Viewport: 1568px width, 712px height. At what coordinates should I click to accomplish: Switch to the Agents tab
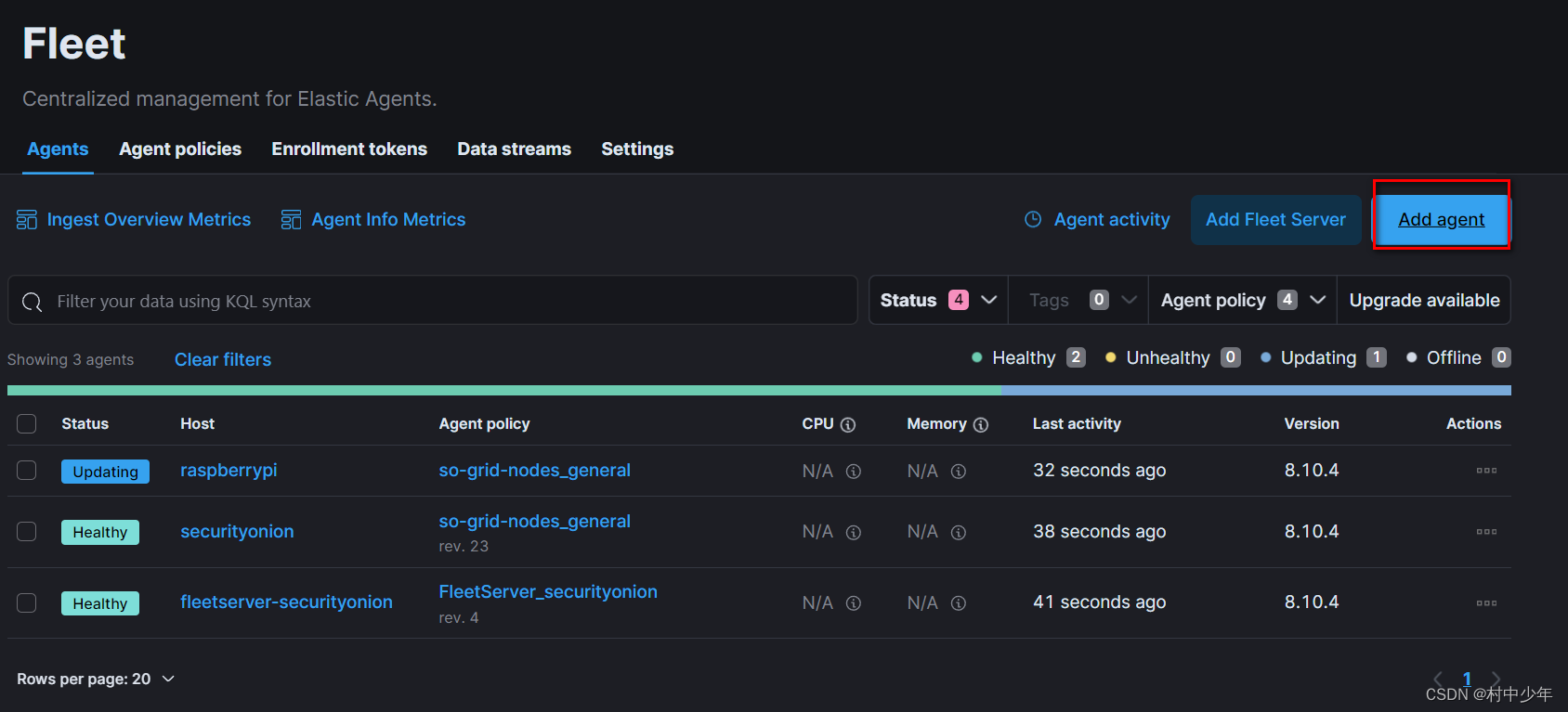[x=58, y=149]
